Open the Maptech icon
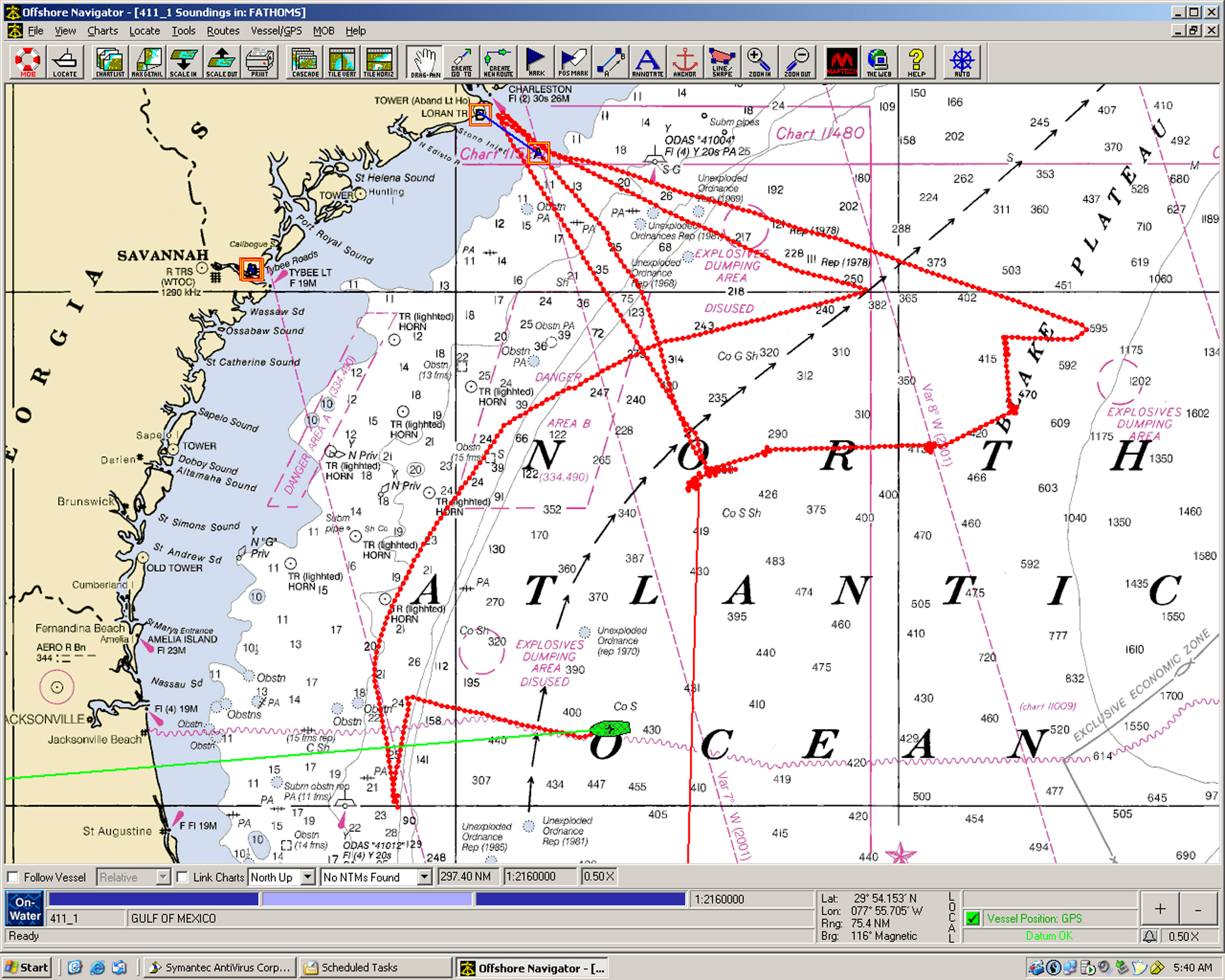1225x980 pixels. (841, 62)
